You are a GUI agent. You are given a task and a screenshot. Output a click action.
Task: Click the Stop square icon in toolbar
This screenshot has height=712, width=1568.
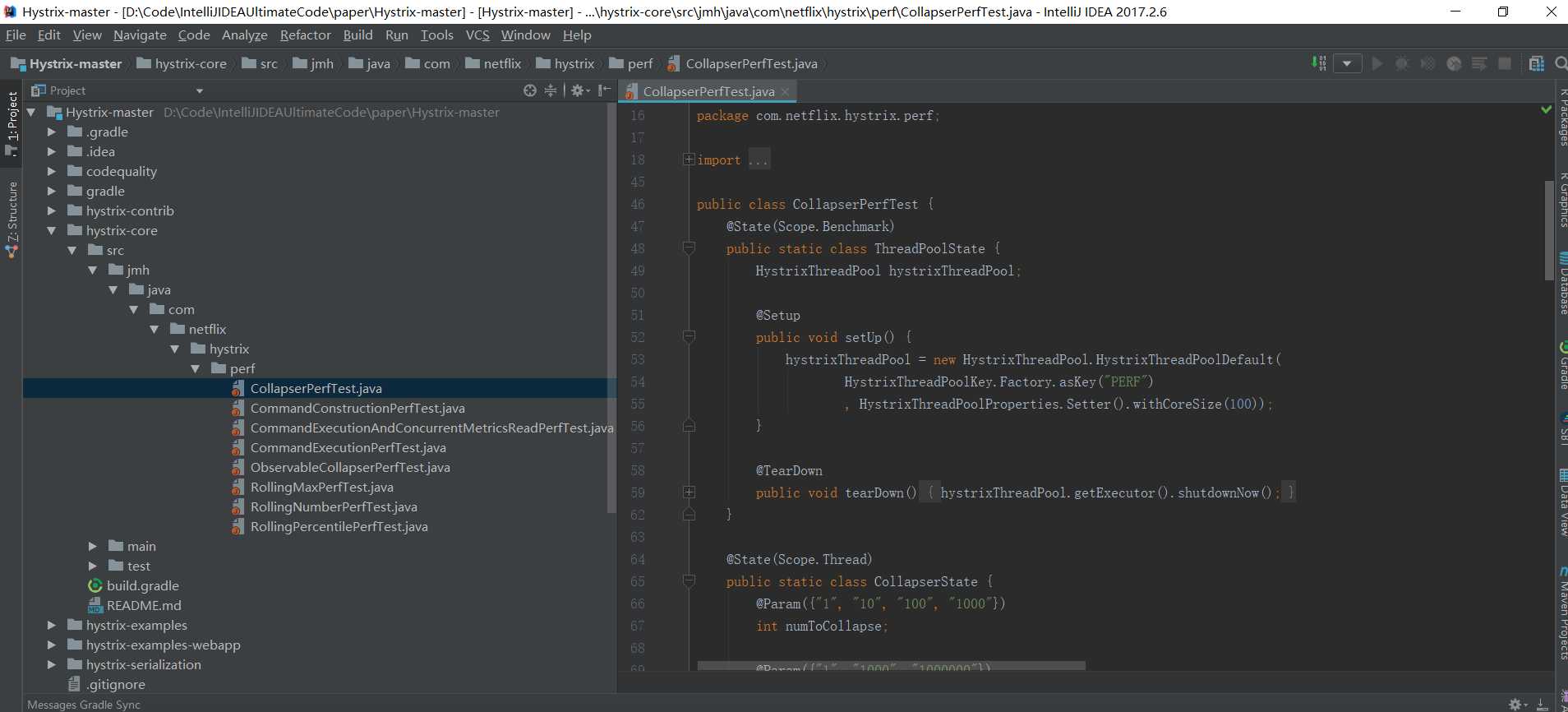point(1505,63)
